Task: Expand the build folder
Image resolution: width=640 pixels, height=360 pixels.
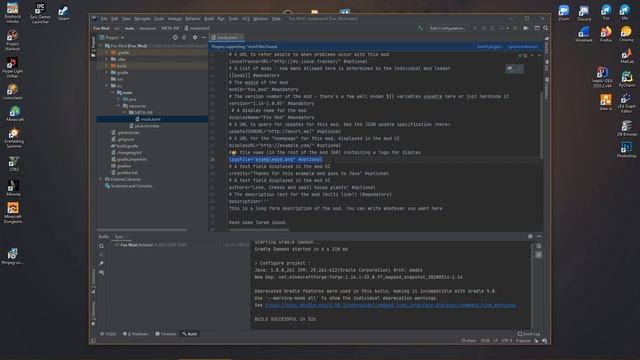Action: 107,66
